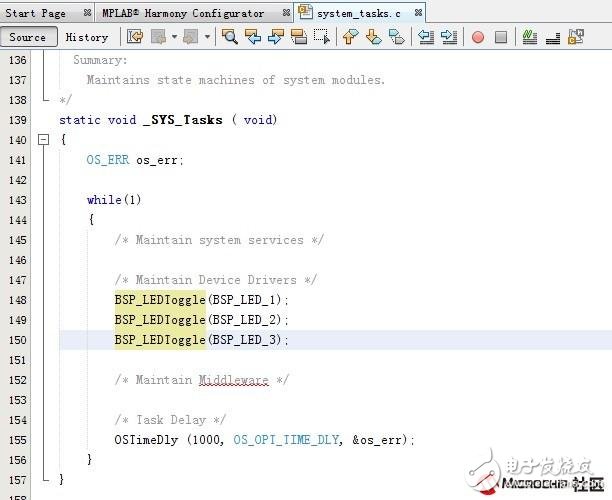Click the Find Selection magnifier icon
Viewport: 612px width, 500px height.
230,37
